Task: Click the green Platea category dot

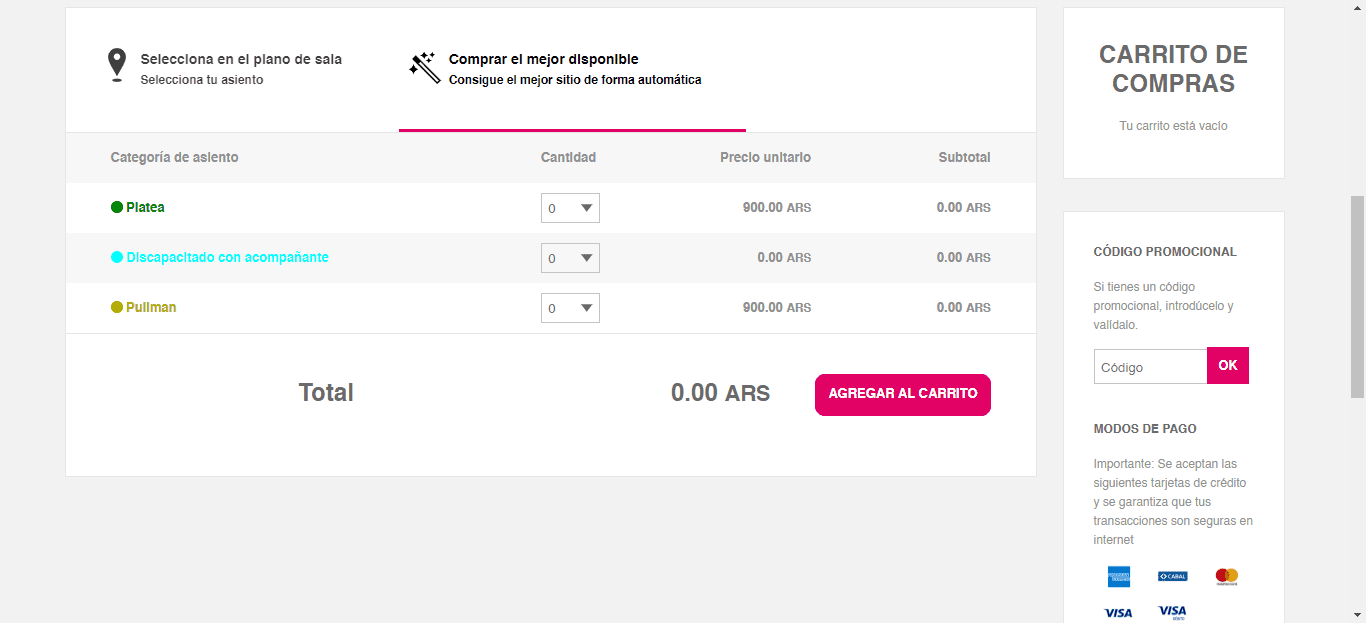Action: coord(117,208)
